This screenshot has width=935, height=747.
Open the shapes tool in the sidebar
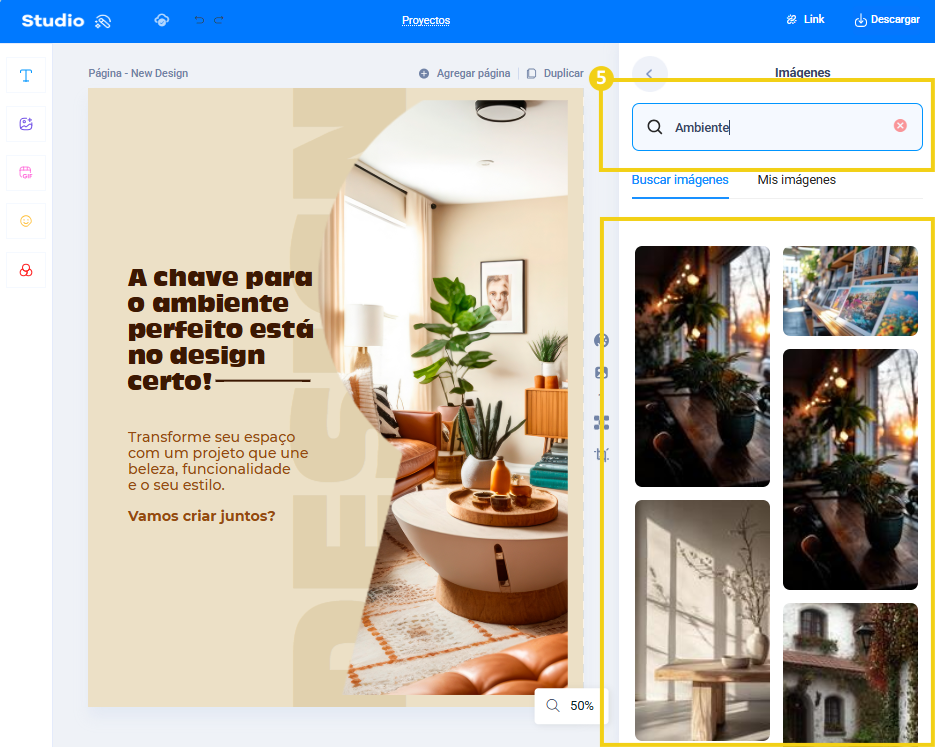[x=26, y=270]
